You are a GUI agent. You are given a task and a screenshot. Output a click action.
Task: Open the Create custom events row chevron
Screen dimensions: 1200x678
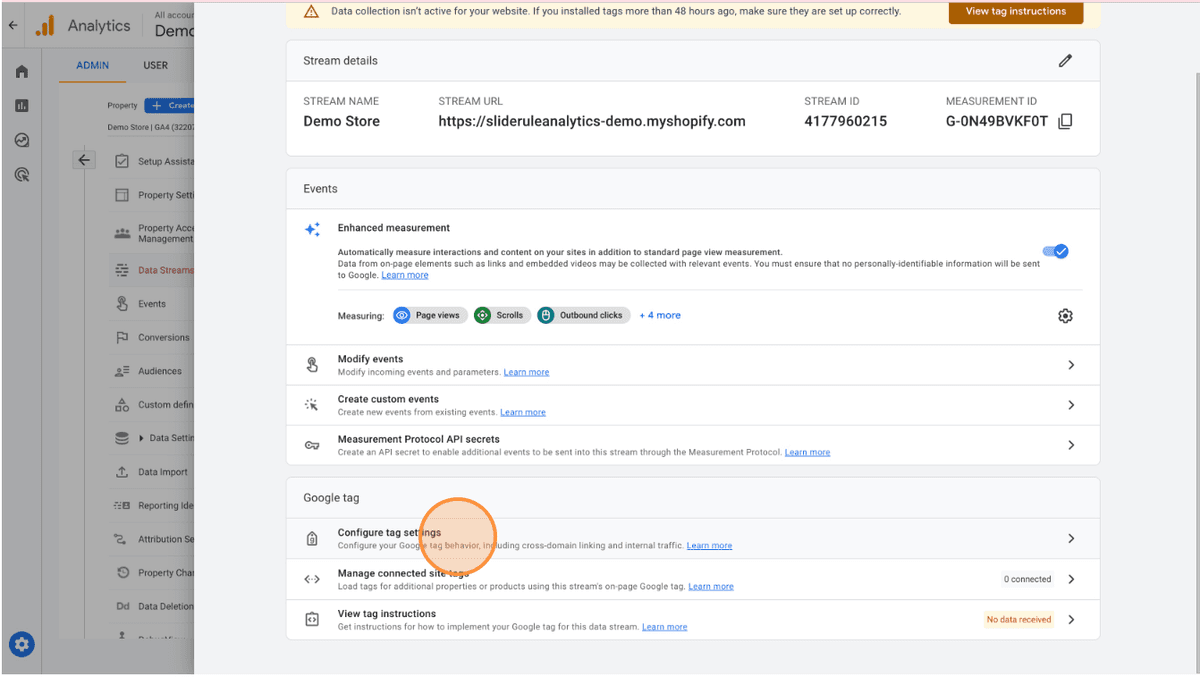tap(1071, 405)
